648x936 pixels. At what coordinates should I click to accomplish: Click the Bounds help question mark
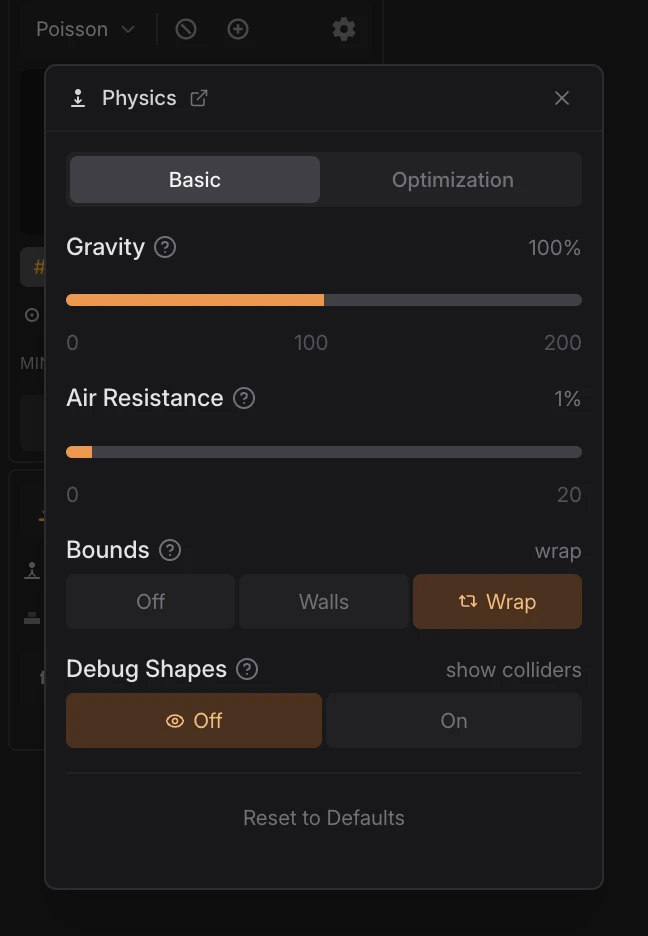tap(170, 550)
